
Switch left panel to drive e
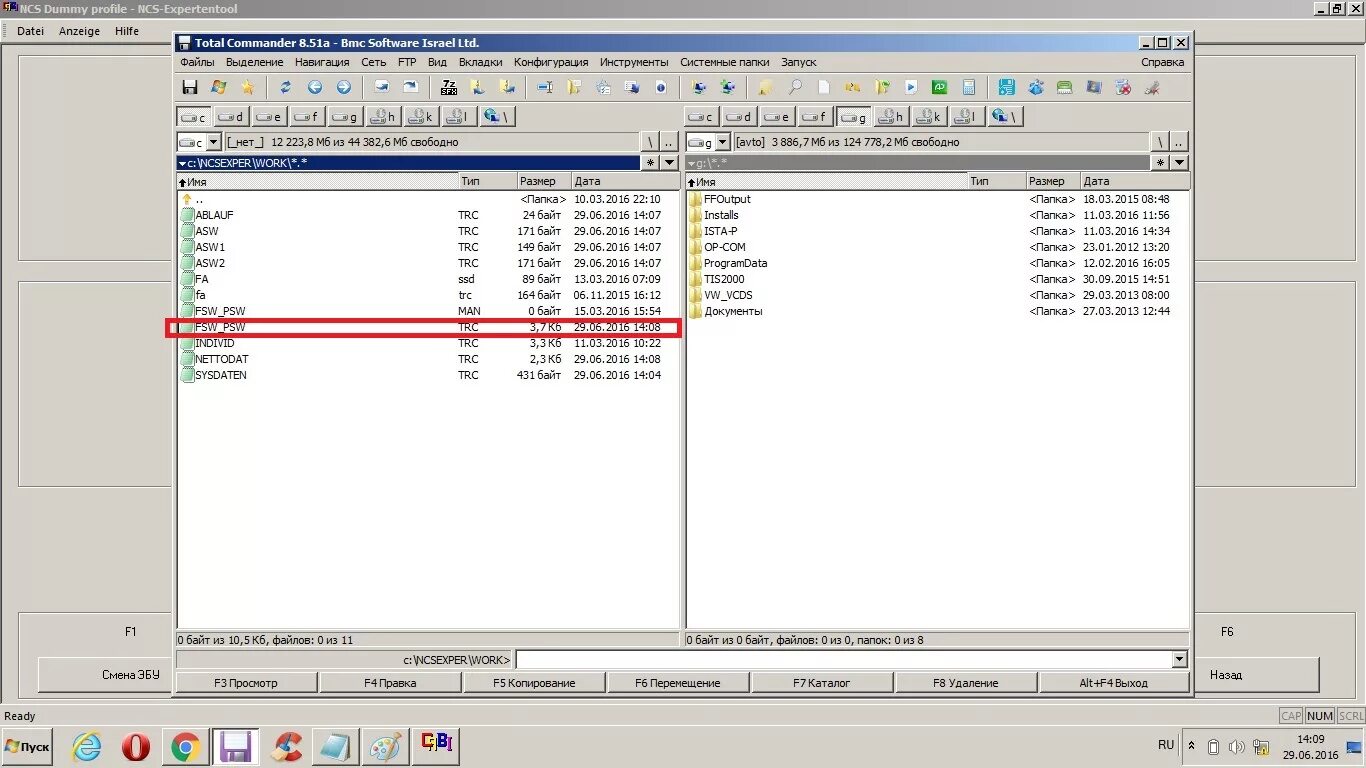(269, 117)
